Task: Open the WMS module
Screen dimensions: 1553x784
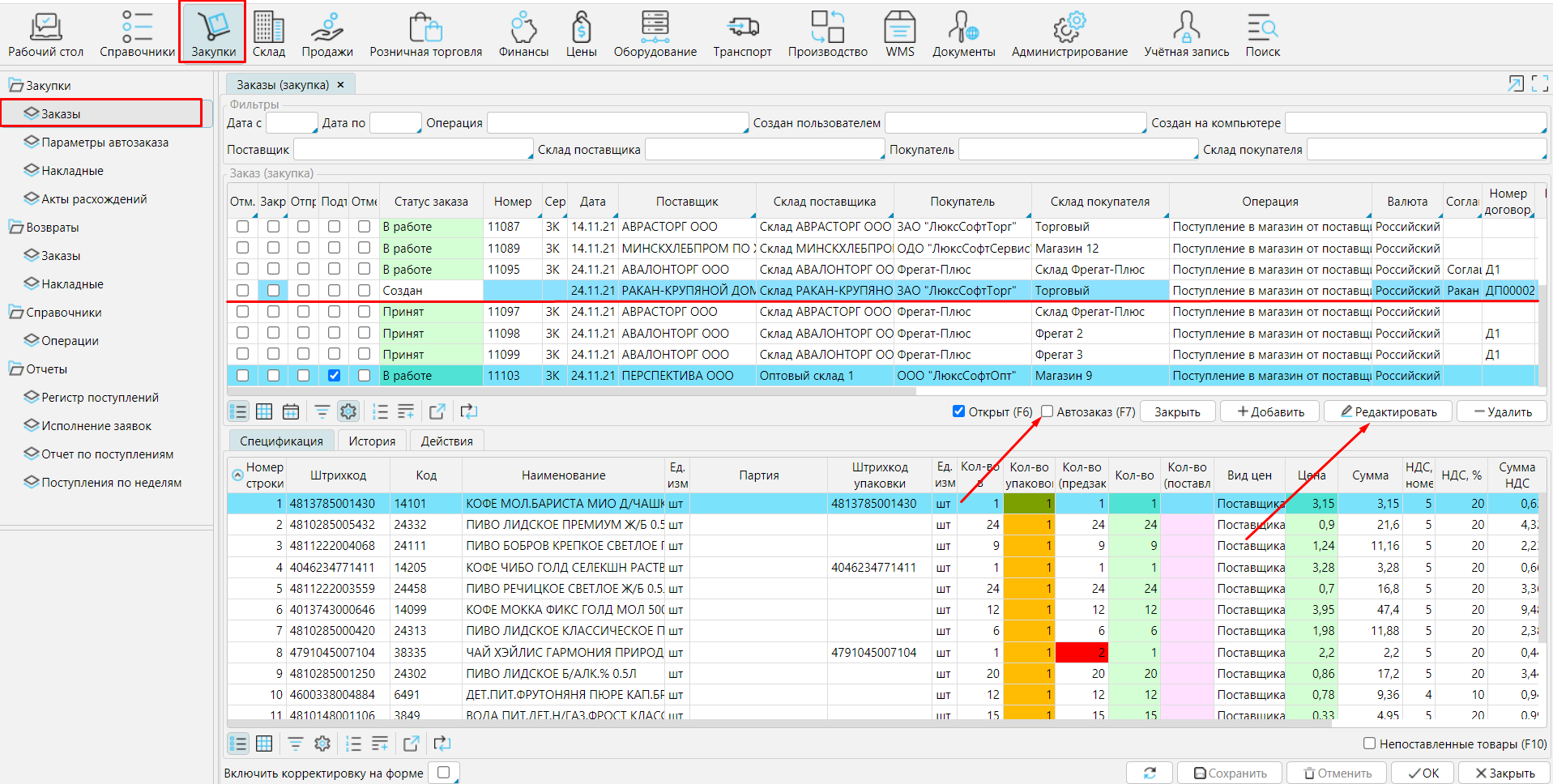Action: [899, 34]
